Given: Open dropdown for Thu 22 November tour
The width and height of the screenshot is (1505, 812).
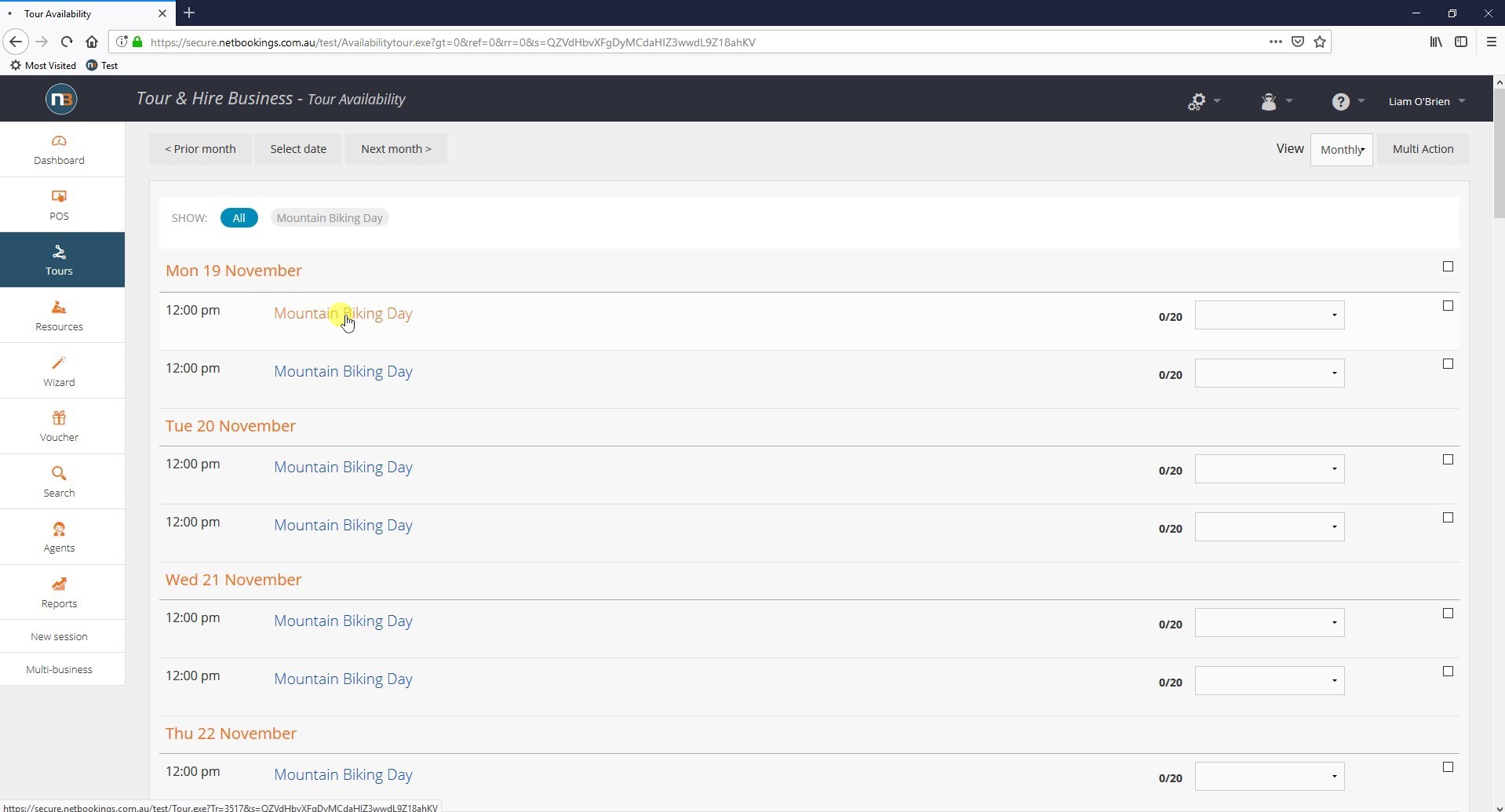Looking at the screenshot, I should (x=1269, y=777).
